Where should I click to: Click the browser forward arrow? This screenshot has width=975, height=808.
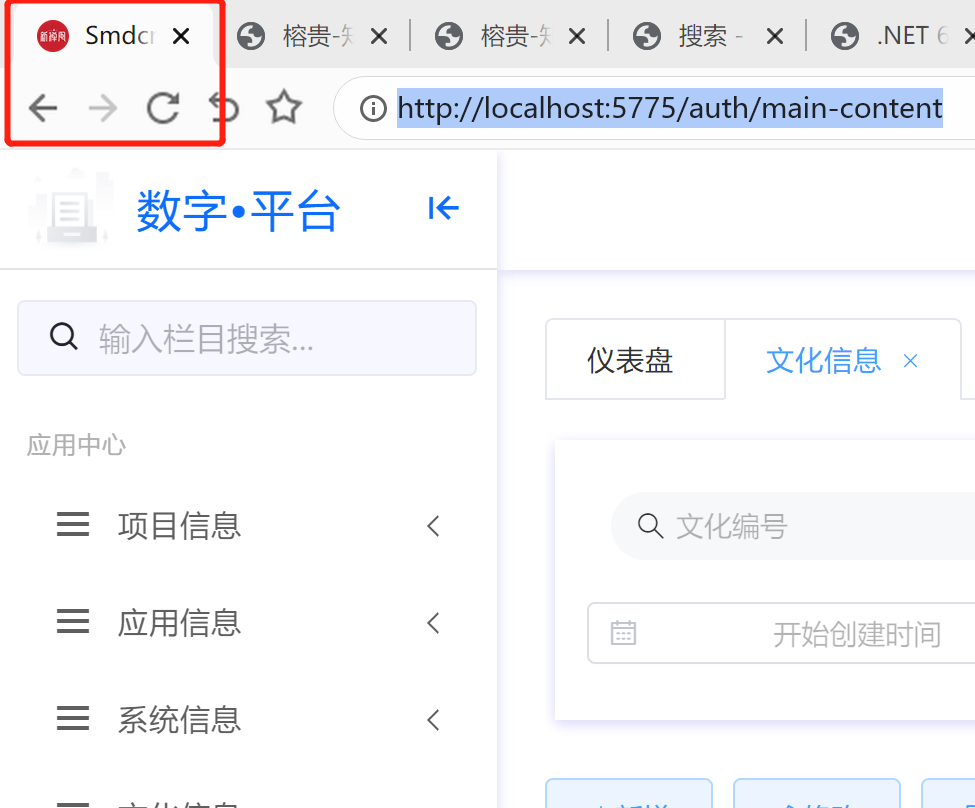(103, 108)
